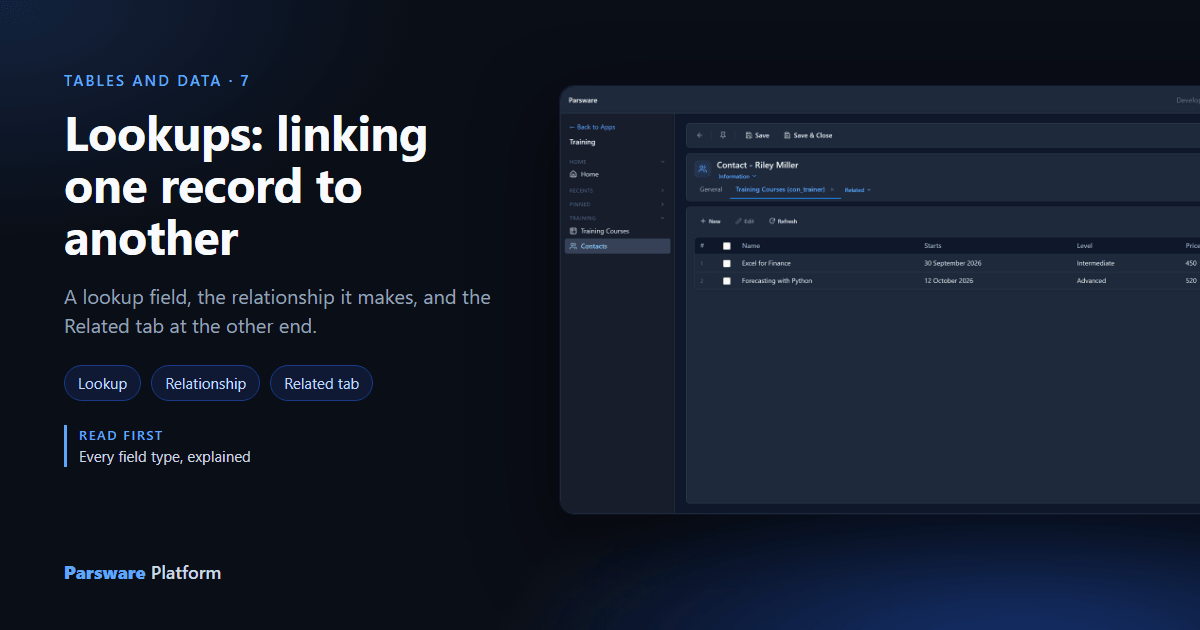This screenshot has width=1200, height=630.
Task: Expand the PINNED section in sidebar
Action: click(662, 204)
